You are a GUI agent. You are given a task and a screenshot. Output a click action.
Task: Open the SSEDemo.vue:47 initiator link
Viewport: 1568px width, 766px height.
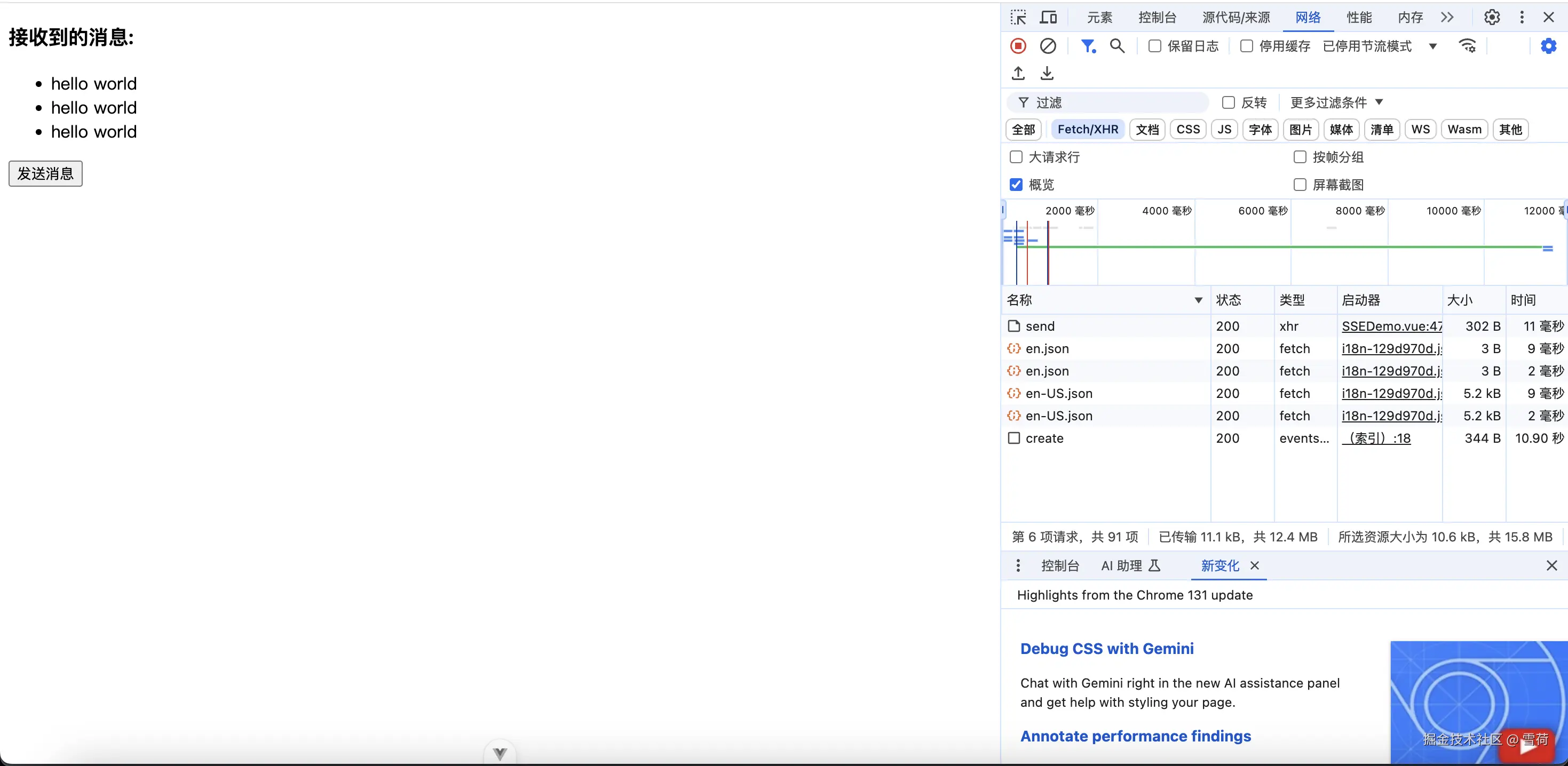1391,326
